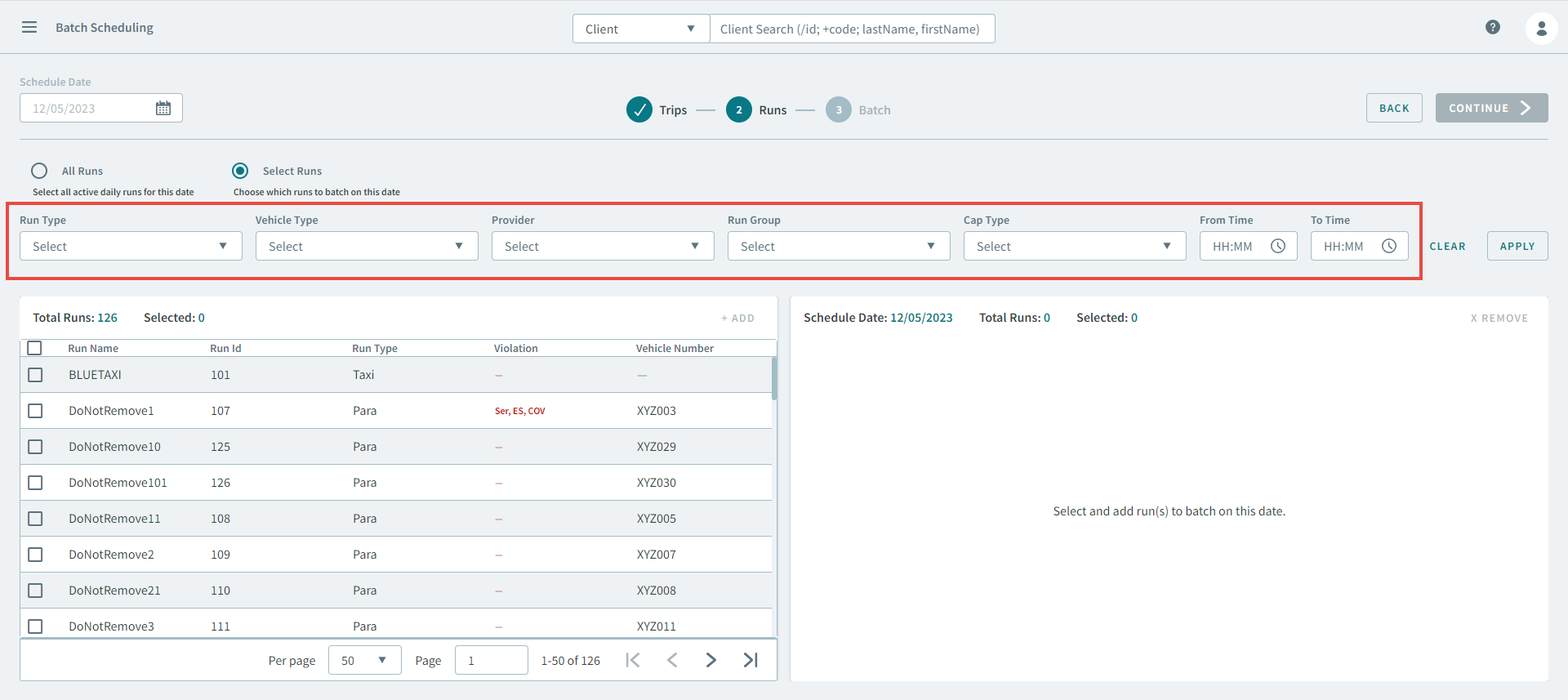Open the Per page count dropdown
This screenshot has height=700, width=1568.
tap(365, 660)
